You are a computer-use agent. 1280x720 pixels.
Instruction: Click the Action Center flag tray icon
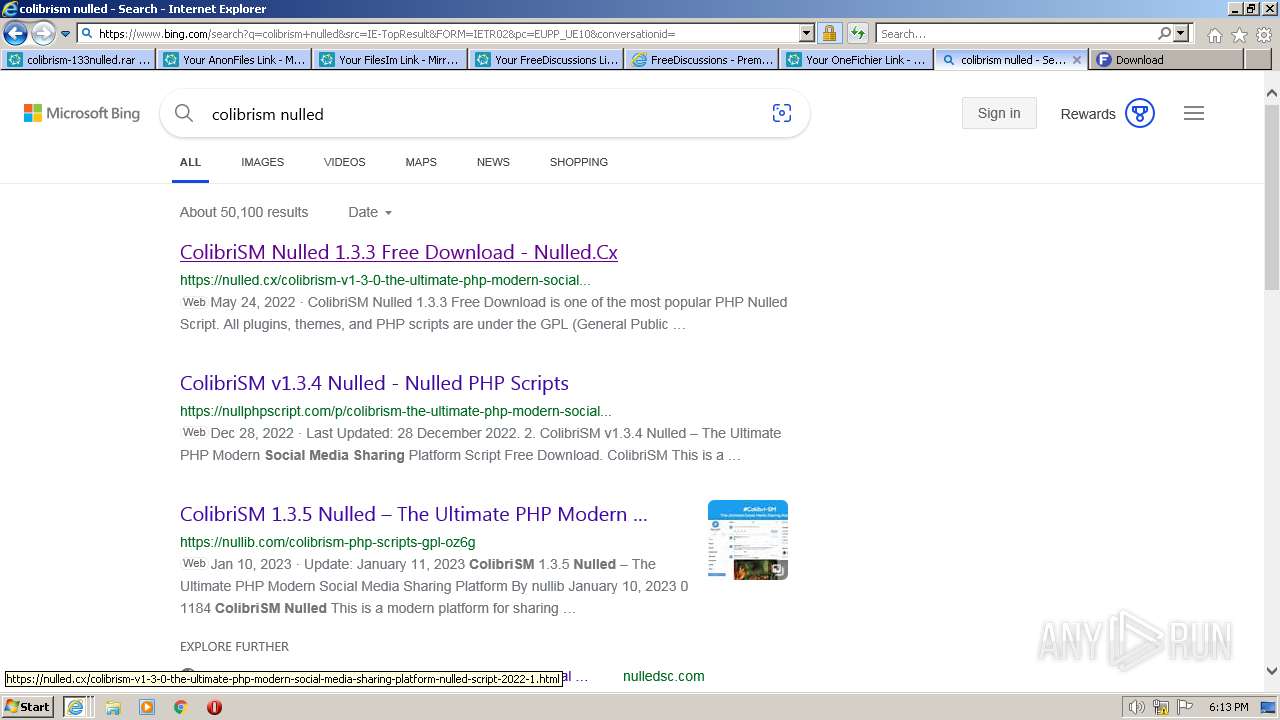(1184, 707)
